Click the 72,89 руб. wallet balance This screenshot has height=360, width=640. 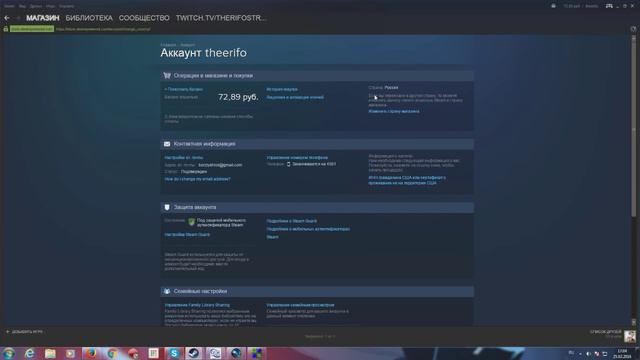238,97
